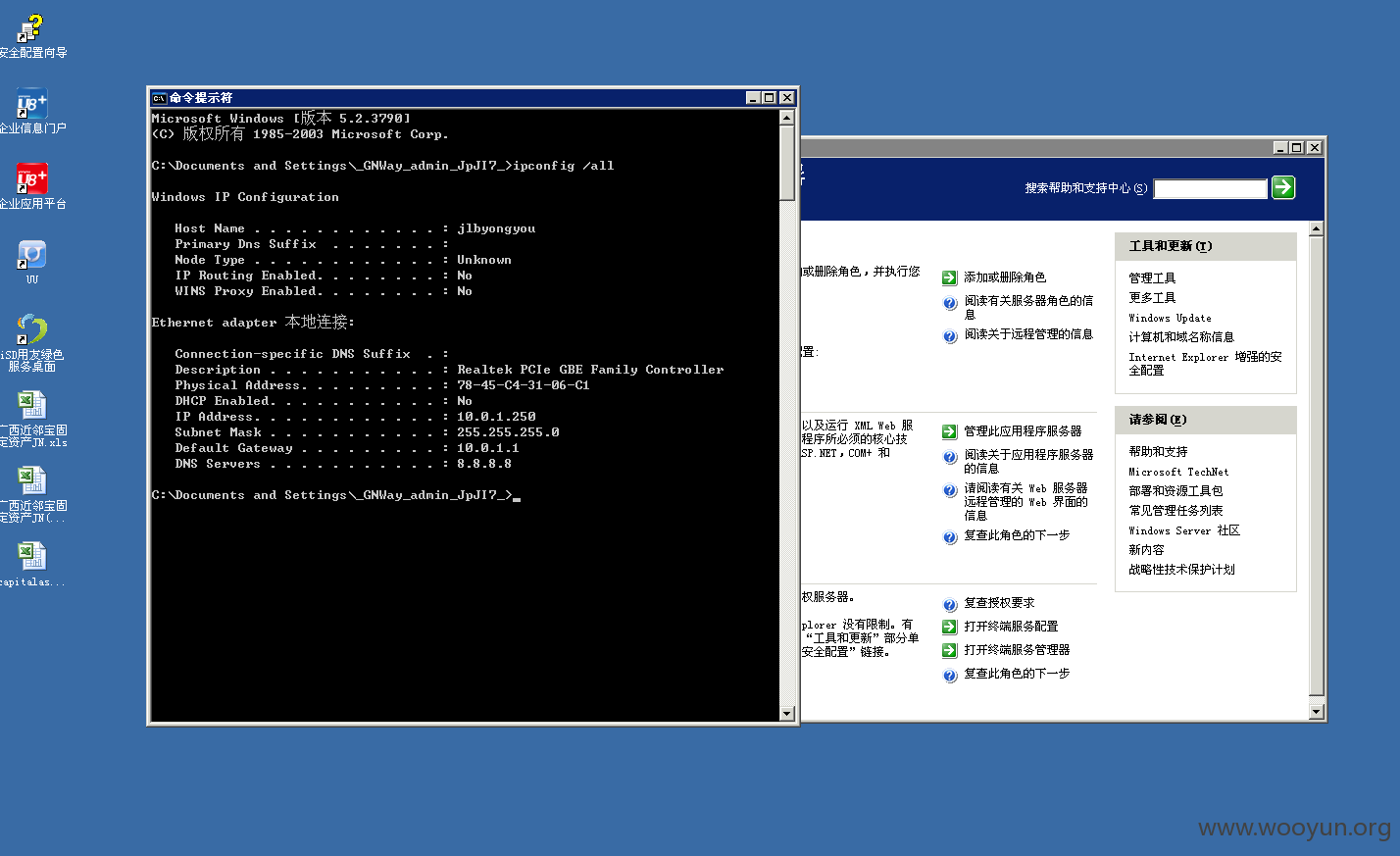Open 管理工具 in the 工具和更新 panel

click(x=1152, y=278)
